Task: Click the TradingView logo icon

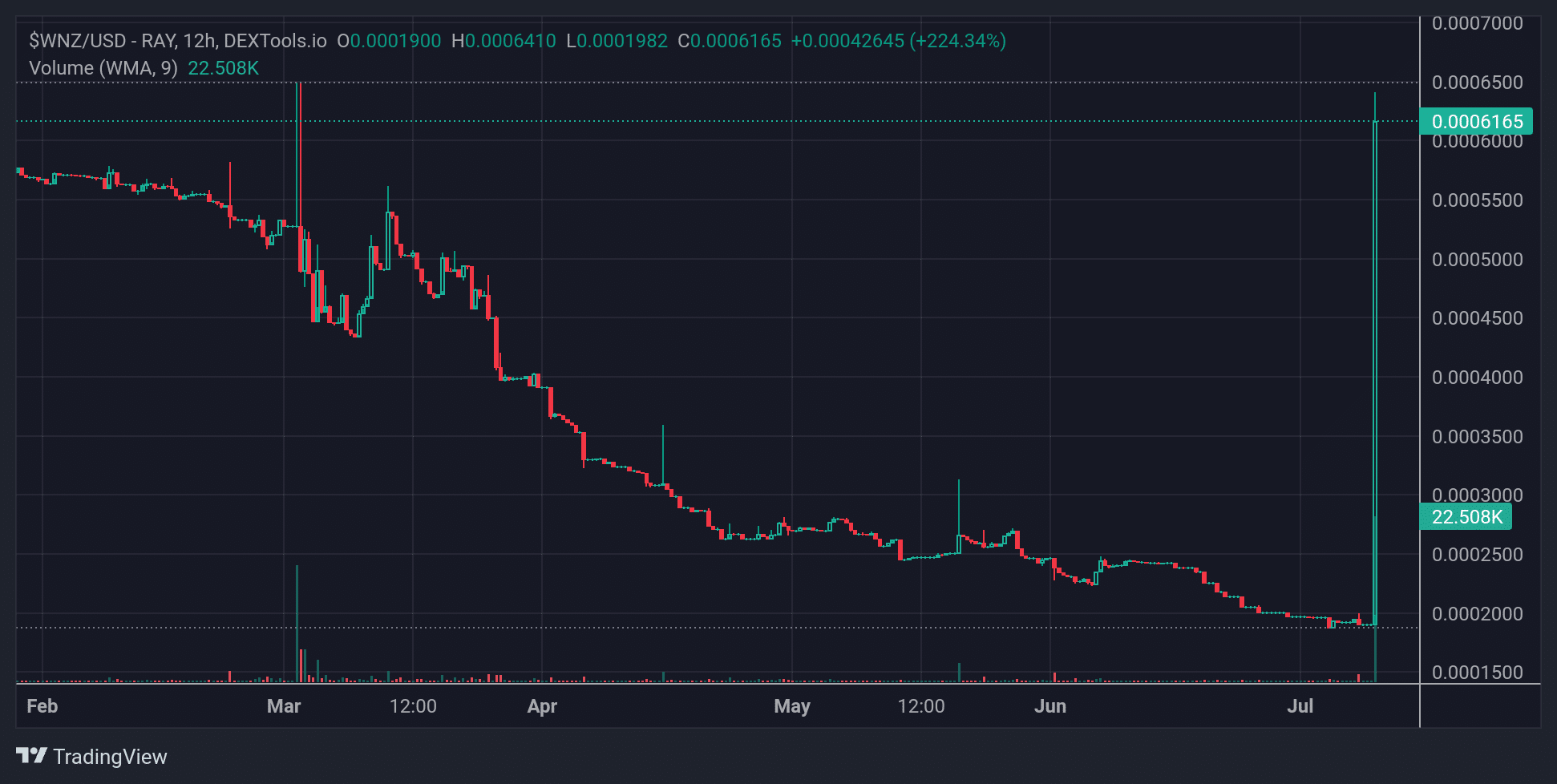Action: click(x=32, y=755)
